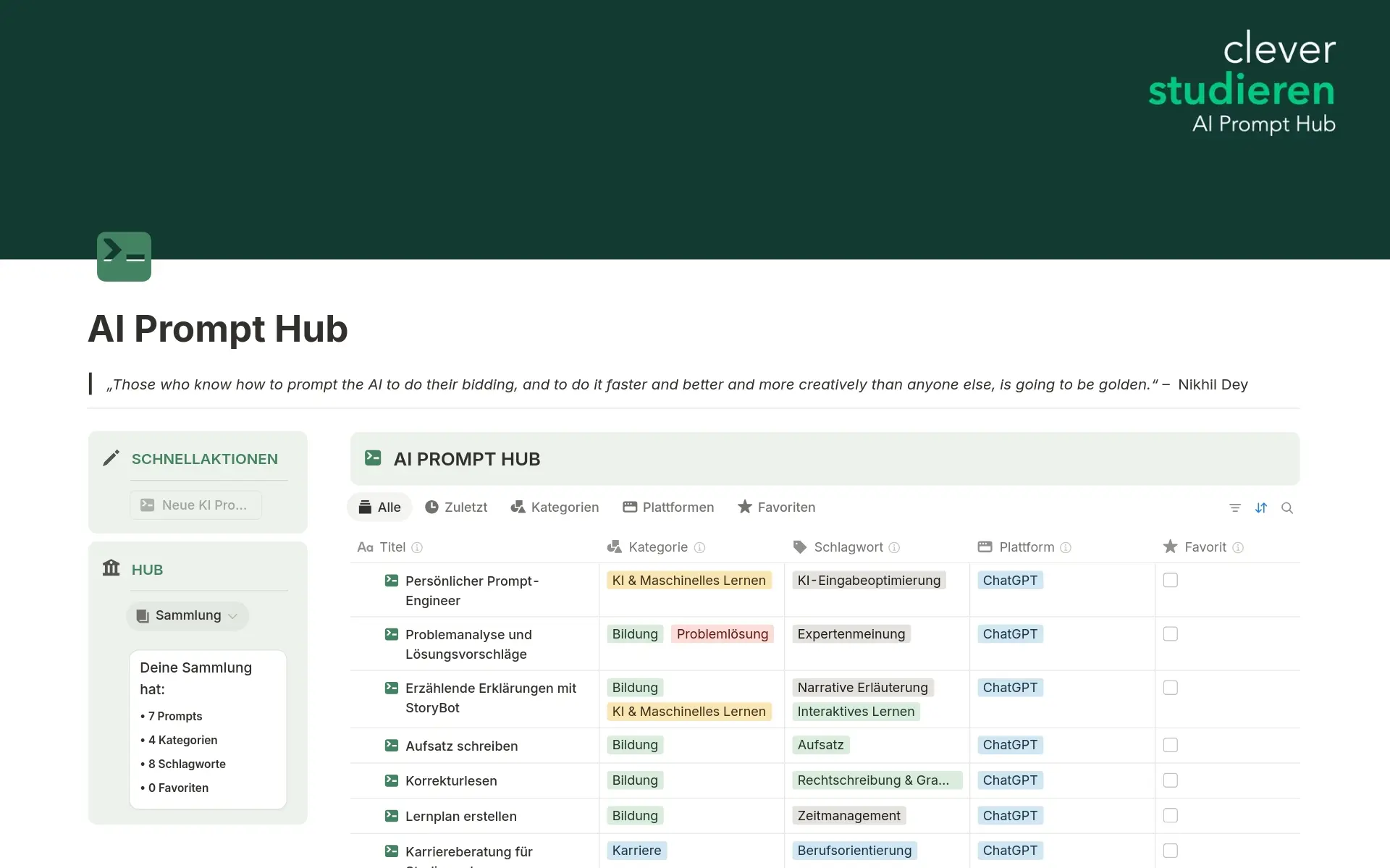Image resolution: width=1390 pixels, height=868 pixels.
Task: Click the red Problemlösung category tag
Action: coord(722,634)
